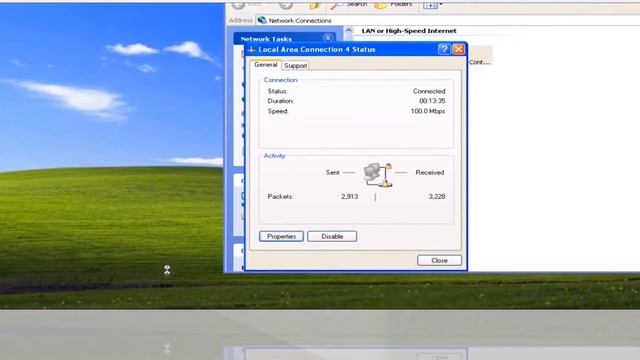This screenshot has height=360, width=640.
Task: Collapse the Network Tasks panel
Action: pos(327,38)
